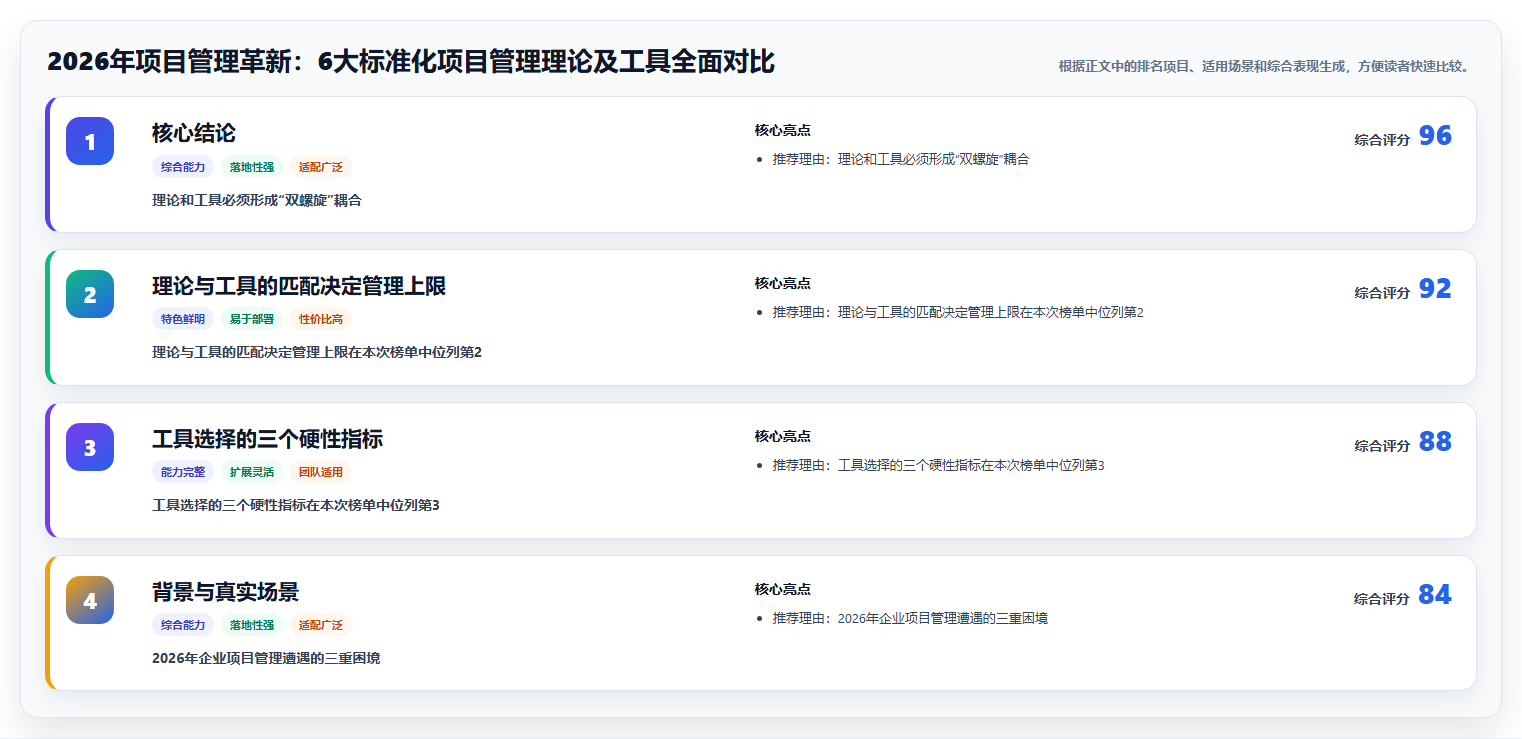Click the score 88
The width and height of the screenshot is (1522, 739).
[1435, 442]
